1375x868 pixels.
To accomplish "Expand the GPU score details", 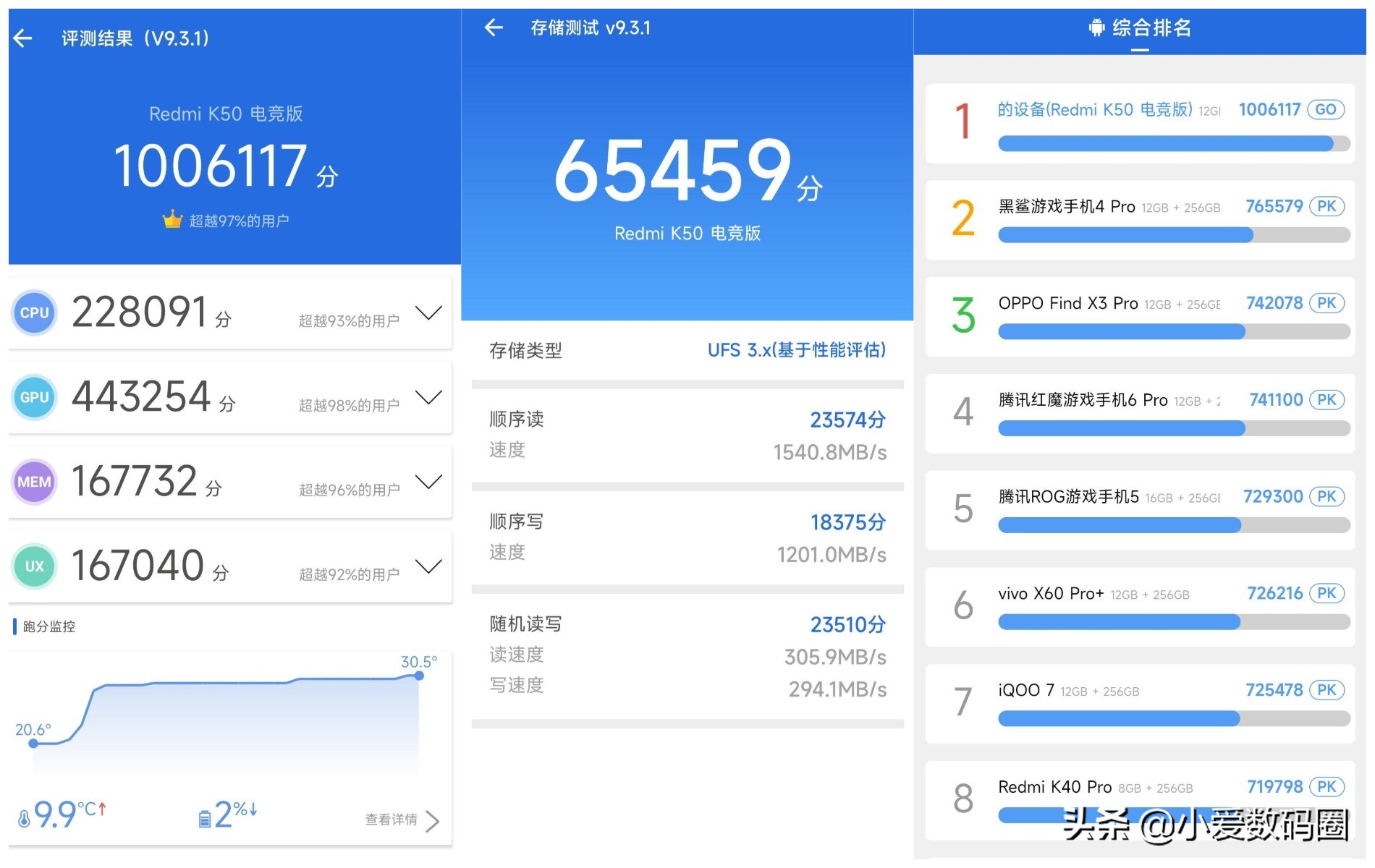I will point(428,397).
